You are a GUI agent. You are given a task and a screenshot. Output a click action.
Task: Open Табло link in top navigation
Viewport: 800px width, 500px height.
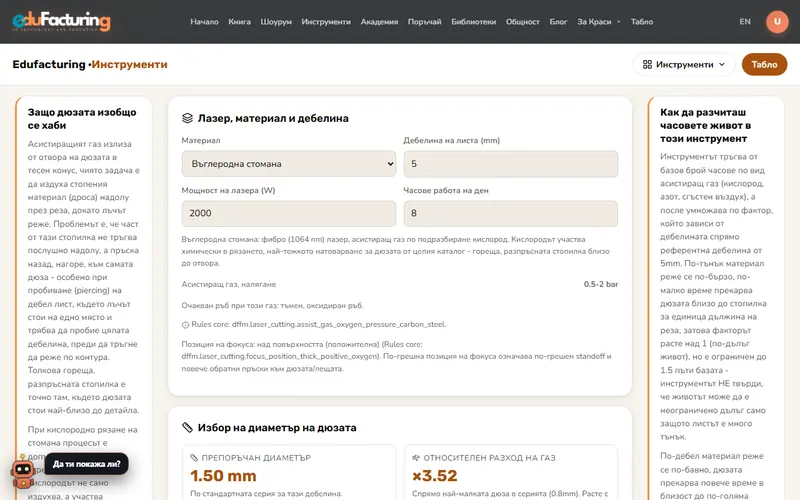(x=641, y=21)
